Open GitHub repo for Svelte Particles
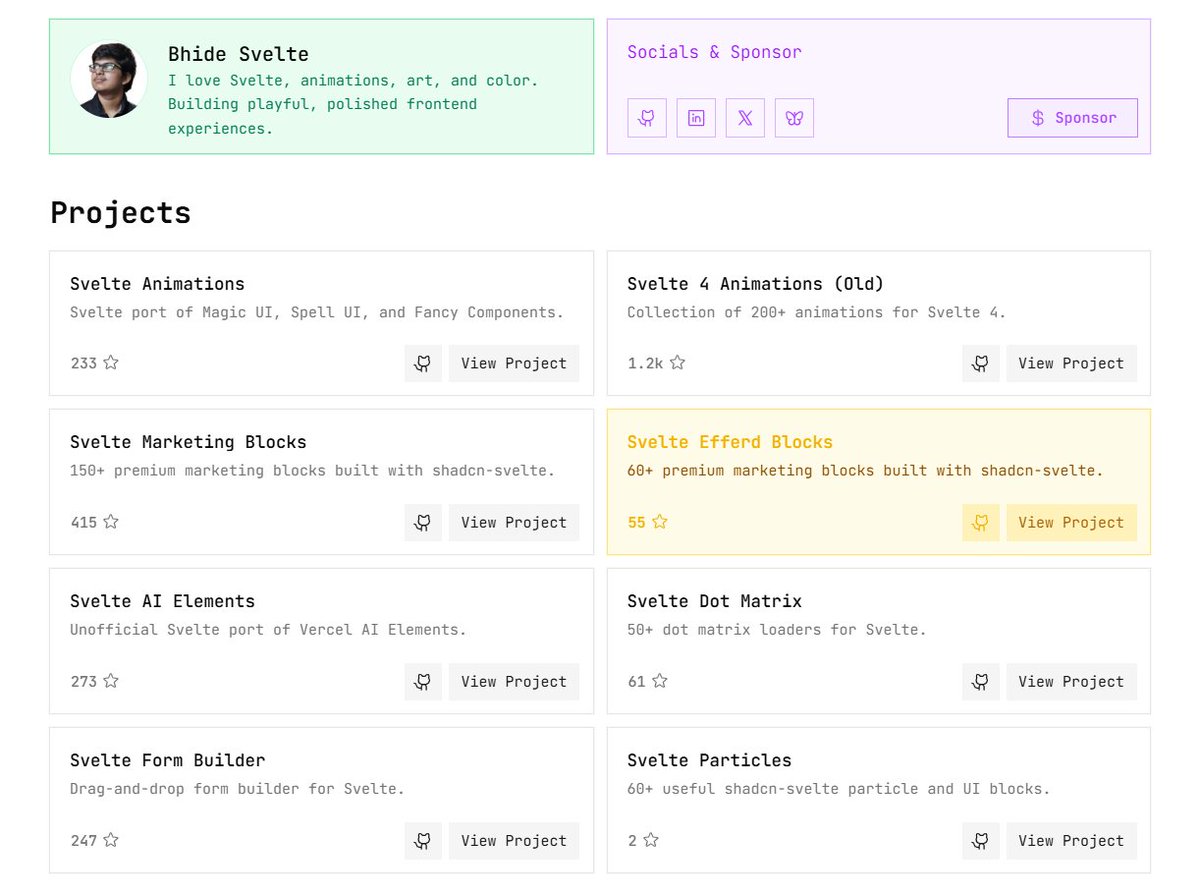This screenshot has height=894, width=1200. (x=981, y=841)
